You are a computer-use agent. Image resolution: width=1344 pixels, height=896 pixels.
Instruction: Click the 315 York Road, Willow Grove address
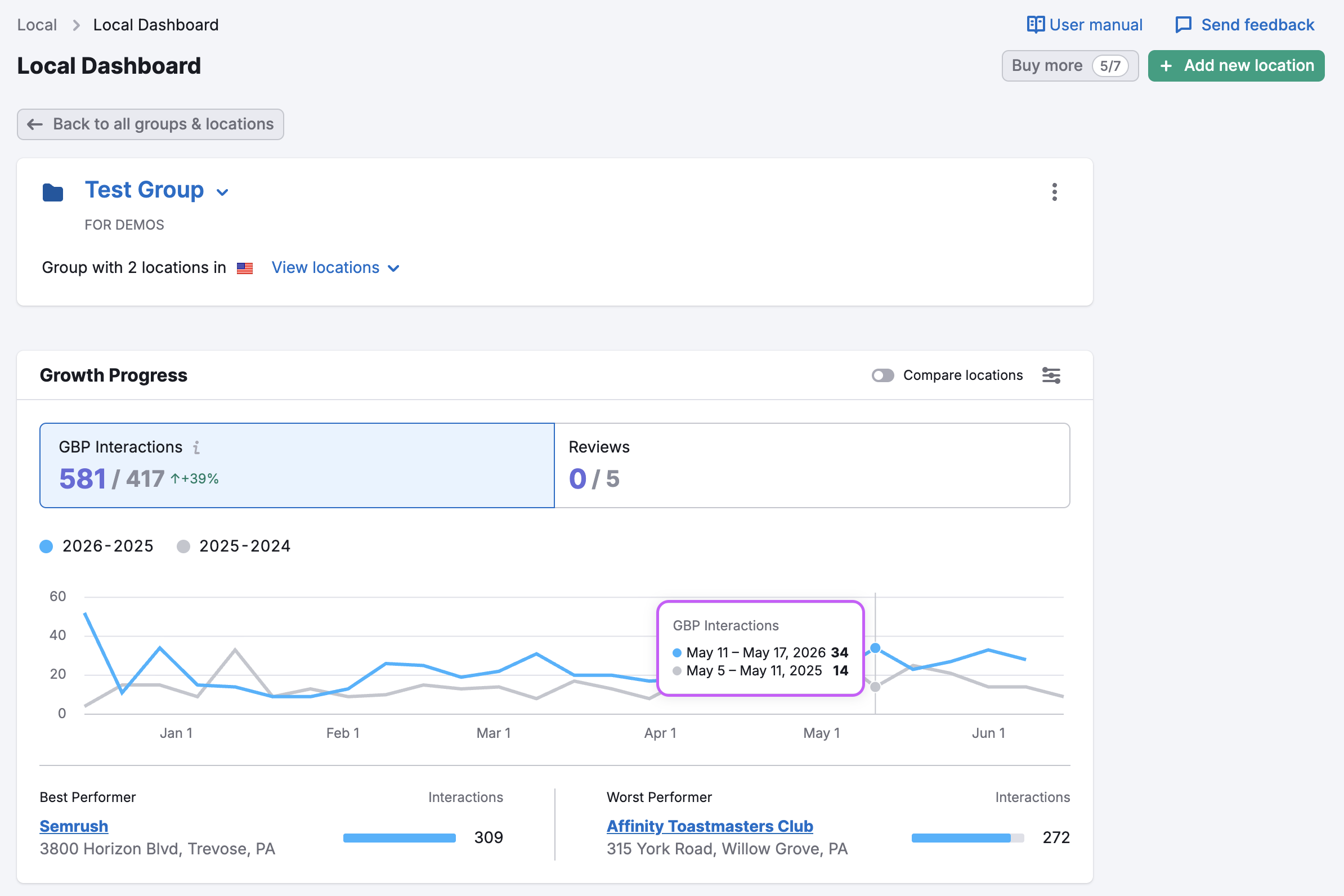[727, 849]
